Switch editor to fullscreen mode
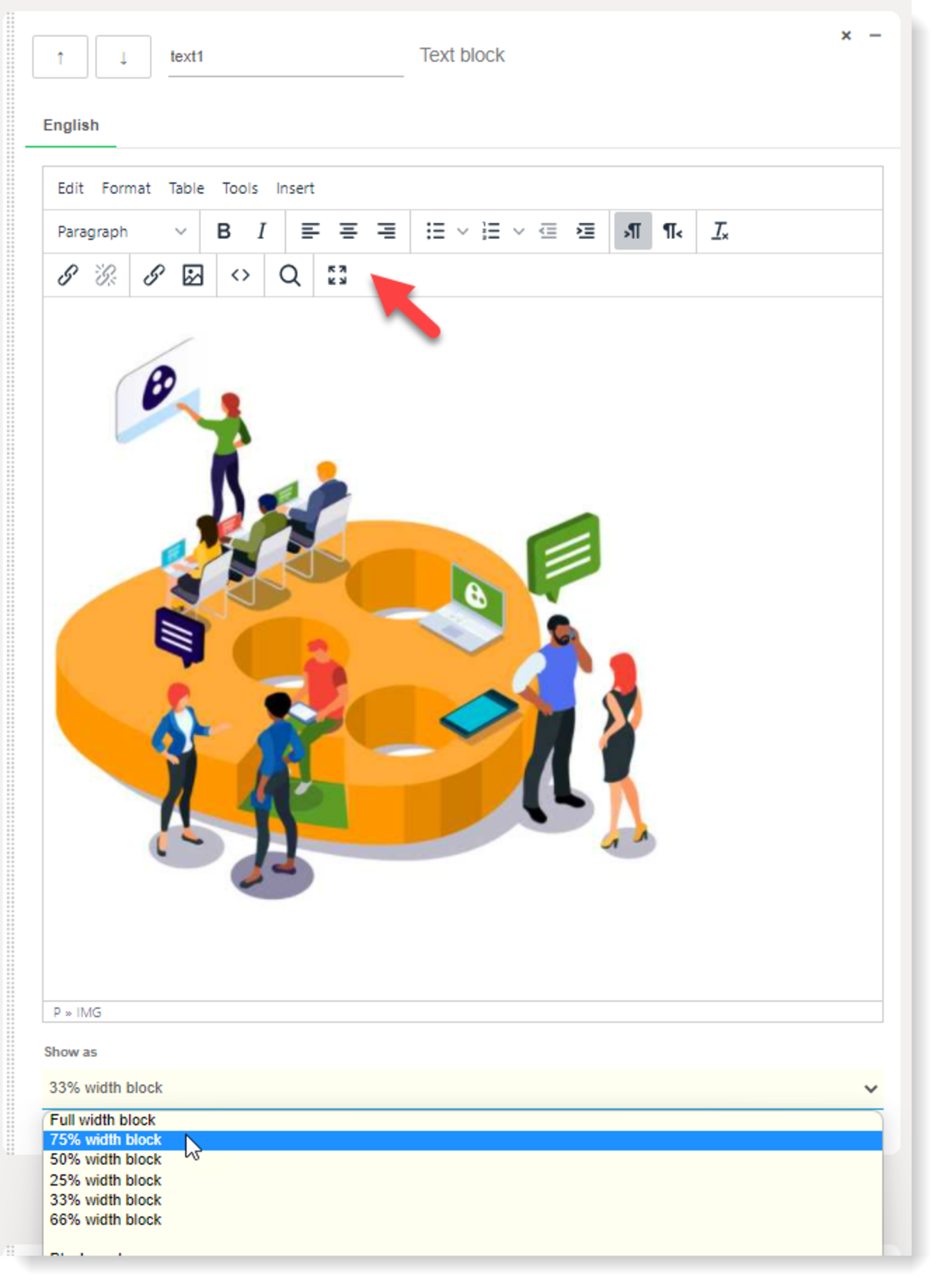Screen dimensions: 944x1288 tap(337, 275)
